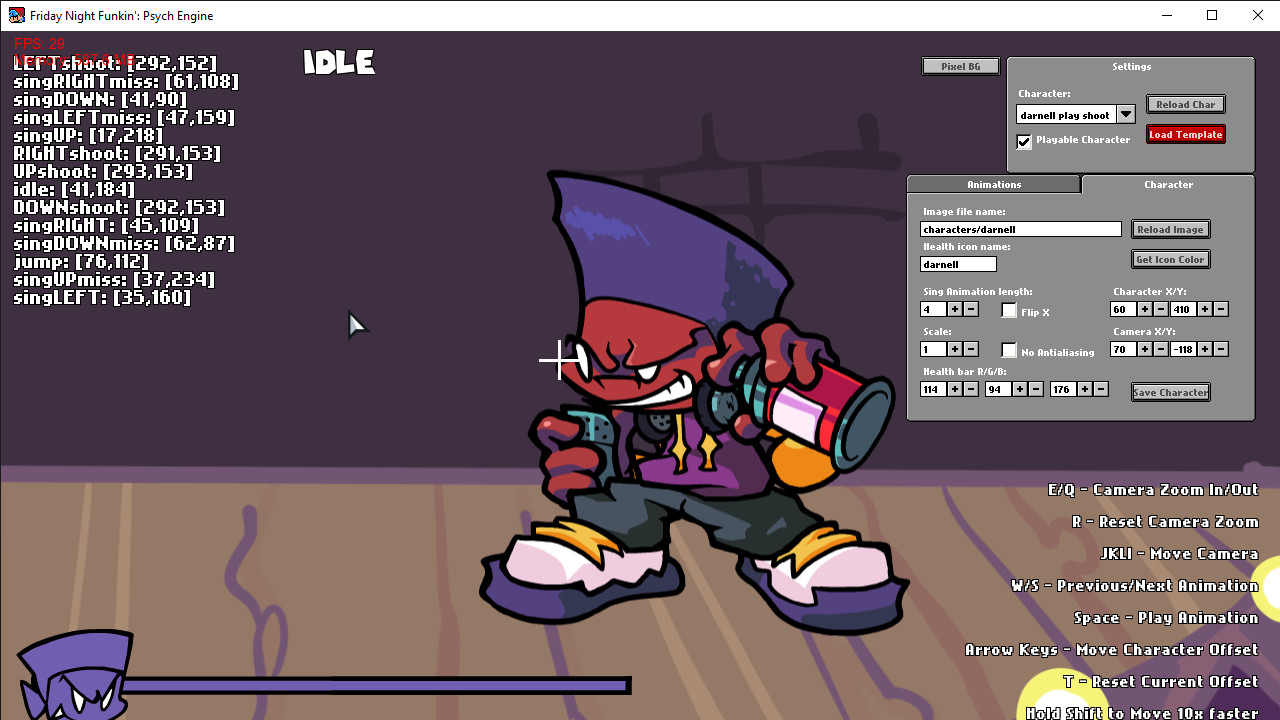The height and width of the screenshot is (720, 1280).
Task: Decrease health bar red value 114
Action: point(971,389)
